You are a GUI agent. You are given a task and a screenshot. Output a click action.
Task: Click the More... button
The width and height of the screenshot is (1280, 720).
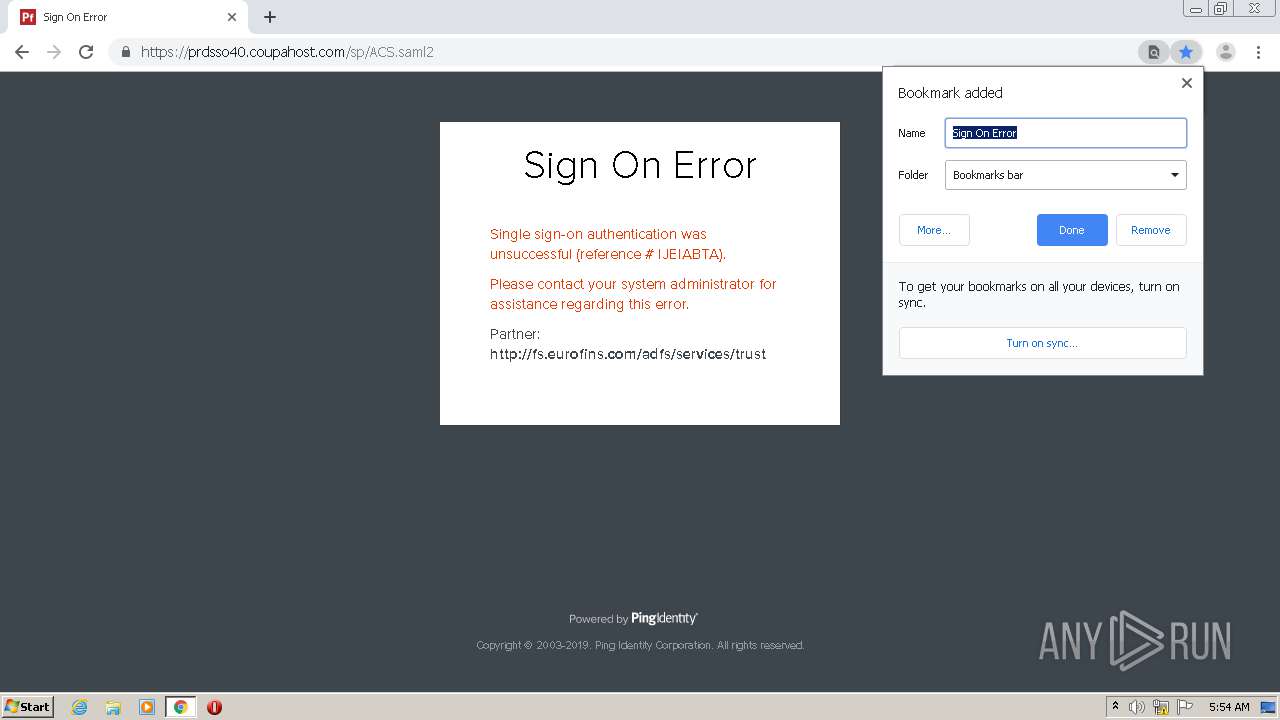(934, 230)
